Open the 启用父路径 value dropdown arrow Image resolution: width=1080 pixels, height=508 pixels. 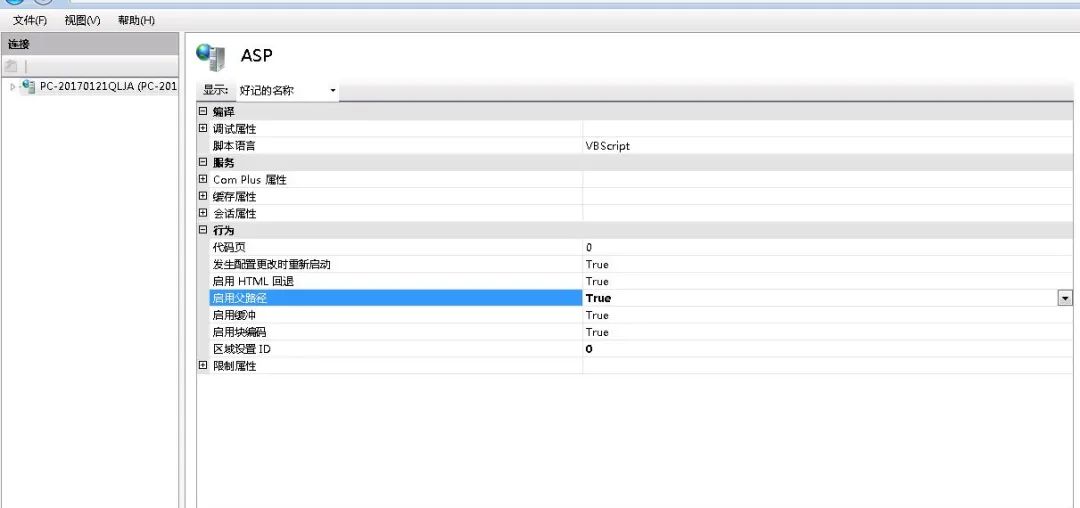(1065, 298)
